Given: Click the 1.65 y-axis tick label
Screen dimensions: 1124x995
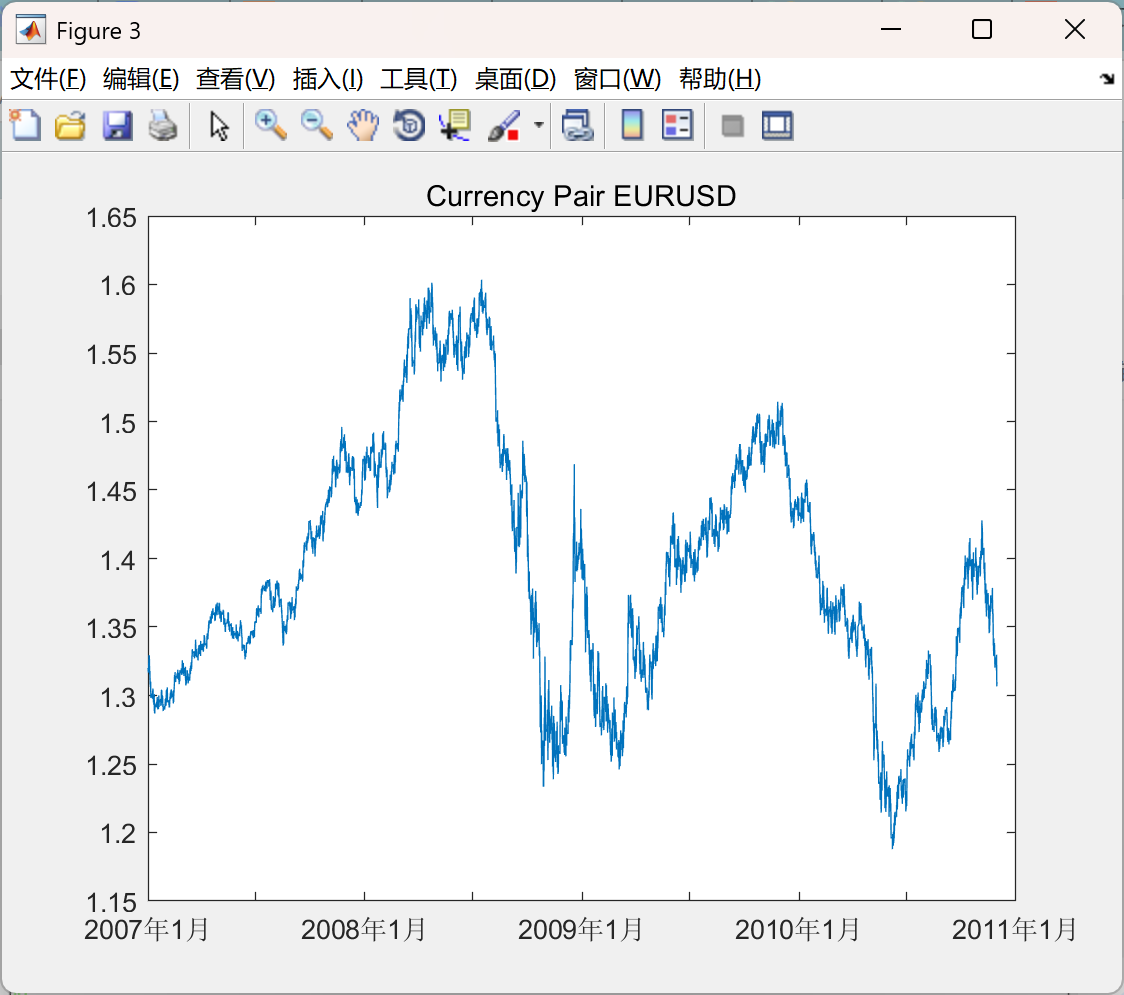Looking at the screenshot, I should pos(111,217).
